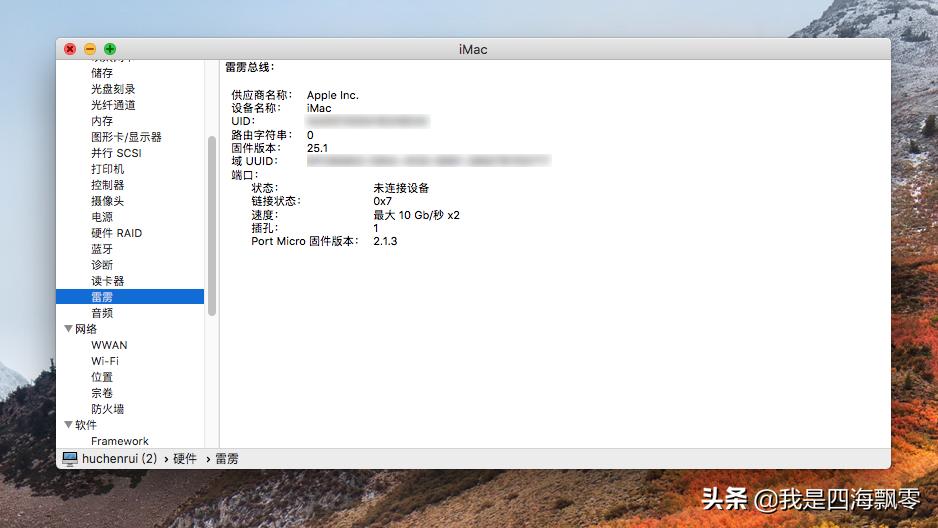This screenshot has width=938, height=528.
Task: Click the Apple Inc. vendor value
Action: click(x=333, y=95)
